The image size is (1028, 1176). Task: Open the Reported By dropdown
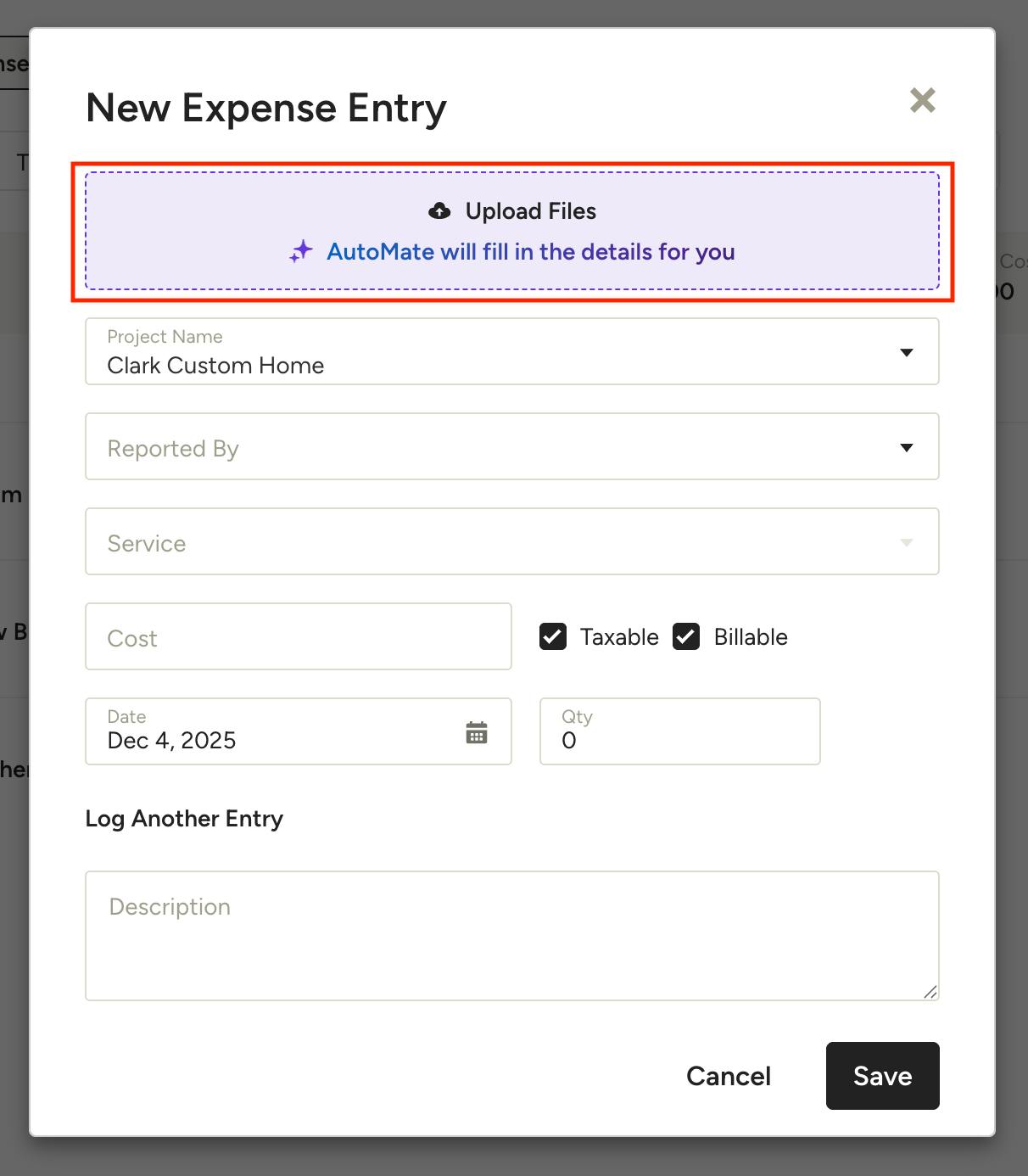(x=511, y=447)
